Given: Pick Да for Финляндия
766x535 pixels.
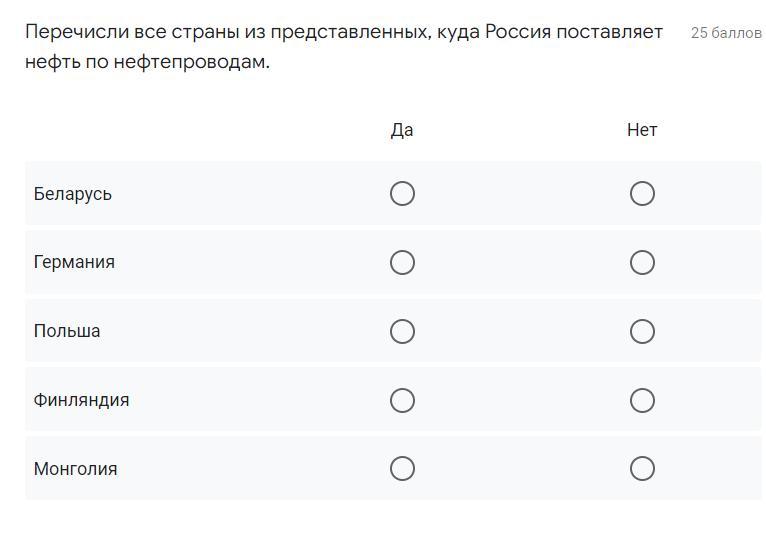Looking at the screenshot, I should (402, 400).
